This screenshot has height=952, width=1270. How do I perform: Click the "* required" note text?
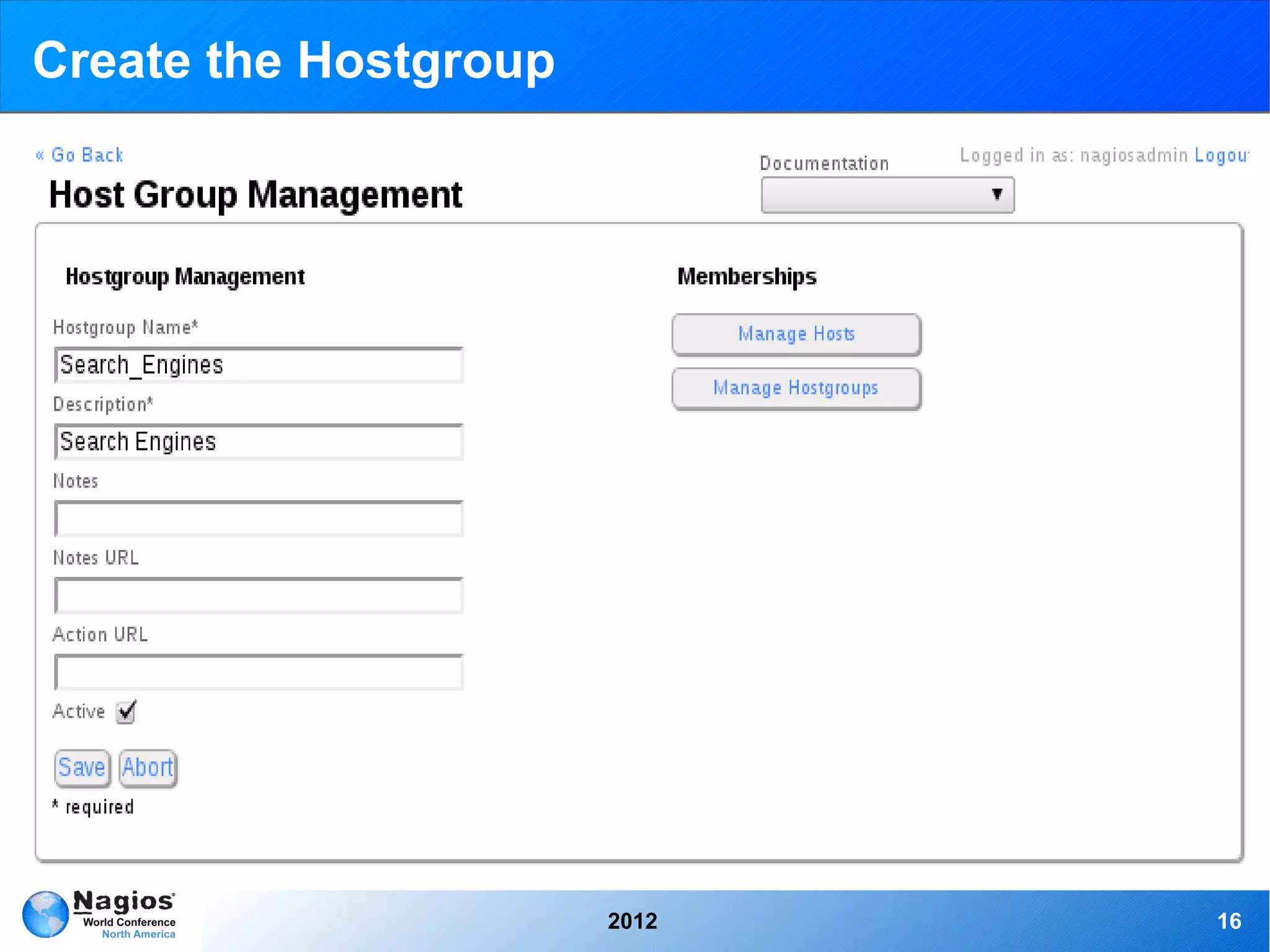pyautogui.click(x=93, y=806)
